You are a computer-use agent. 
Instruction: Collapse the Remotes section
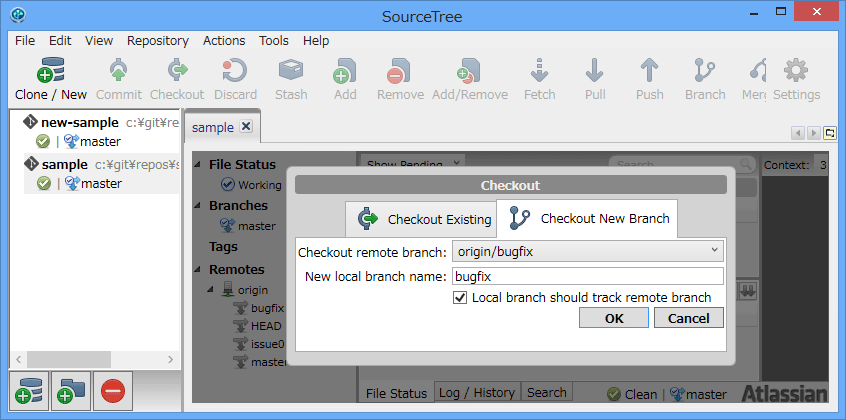(199, 269)
